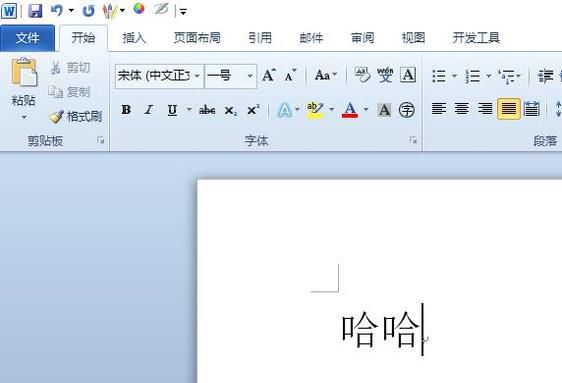The width and height of the screenshot is (562, 383).
Task: Open the Aa change case menu
Action: [325, 75]
